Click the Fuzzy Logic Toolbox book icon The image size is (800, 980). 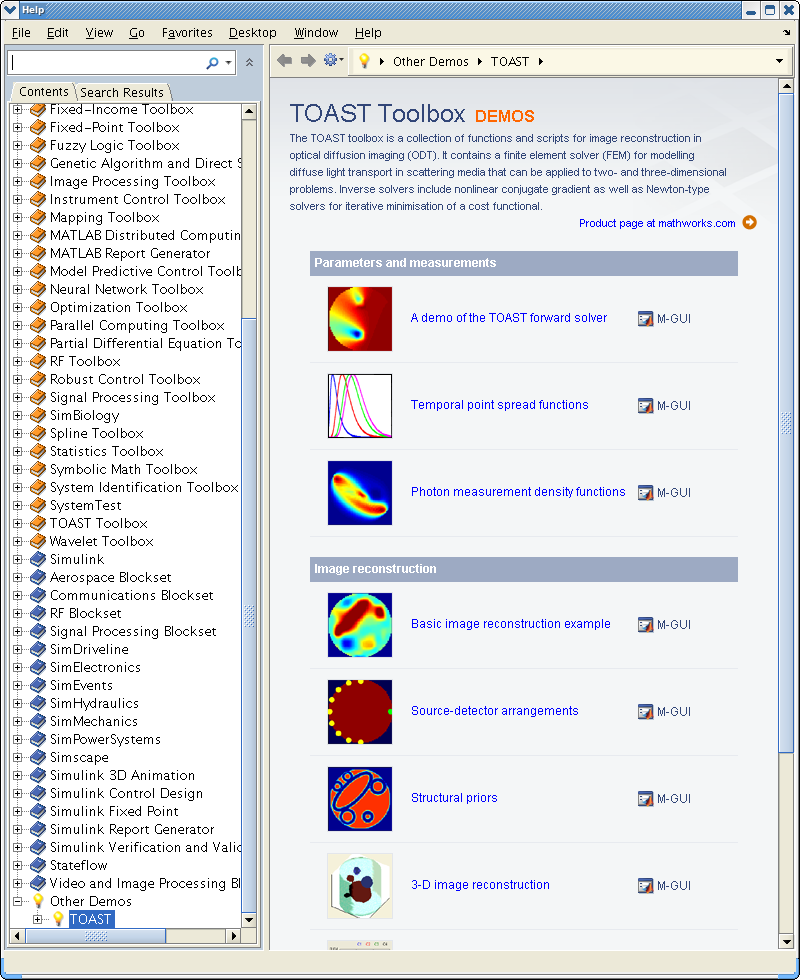click(x=38, y=145)
